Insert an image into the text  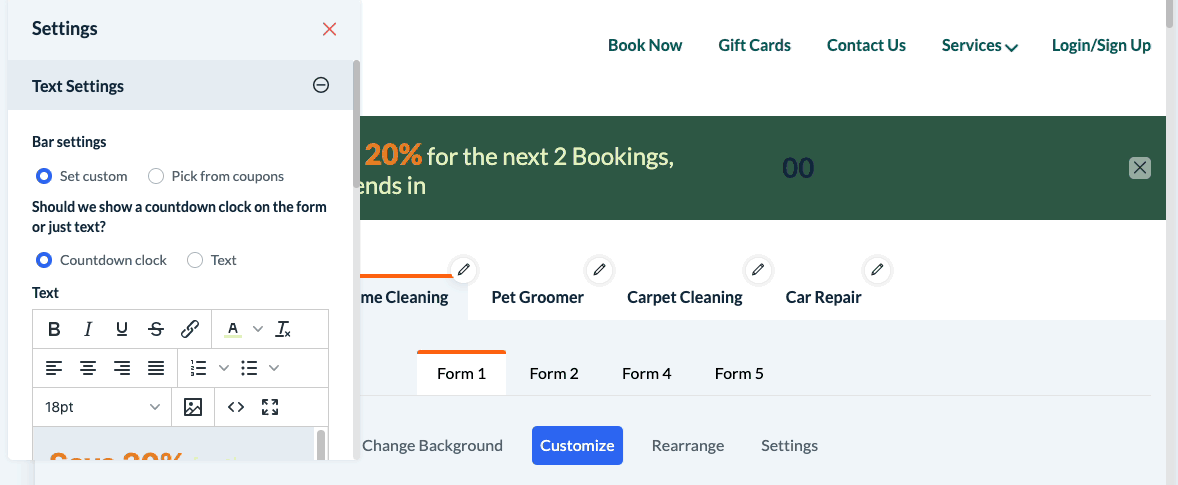coord(193,407)
